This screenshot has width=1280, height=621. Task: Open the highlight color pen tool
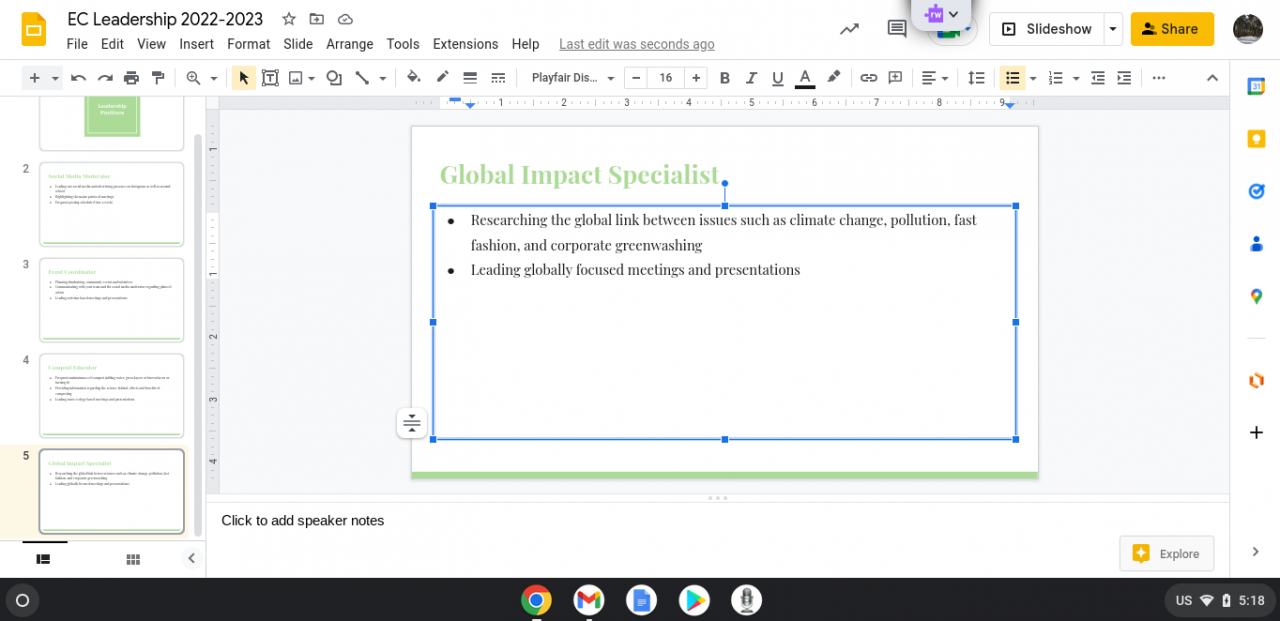click(833, 78)
